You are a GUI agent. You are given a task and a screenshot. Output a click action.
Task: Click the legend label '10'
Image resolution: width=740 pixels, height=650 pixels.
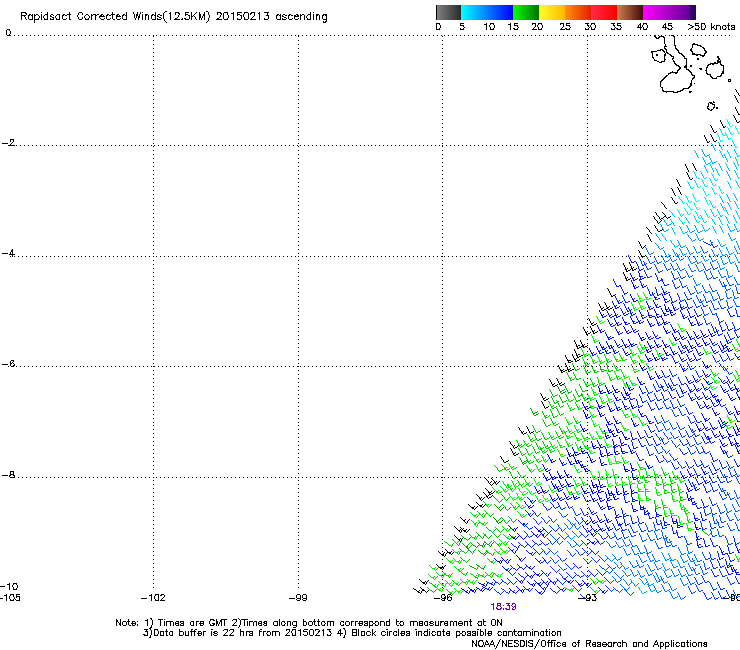489,27
